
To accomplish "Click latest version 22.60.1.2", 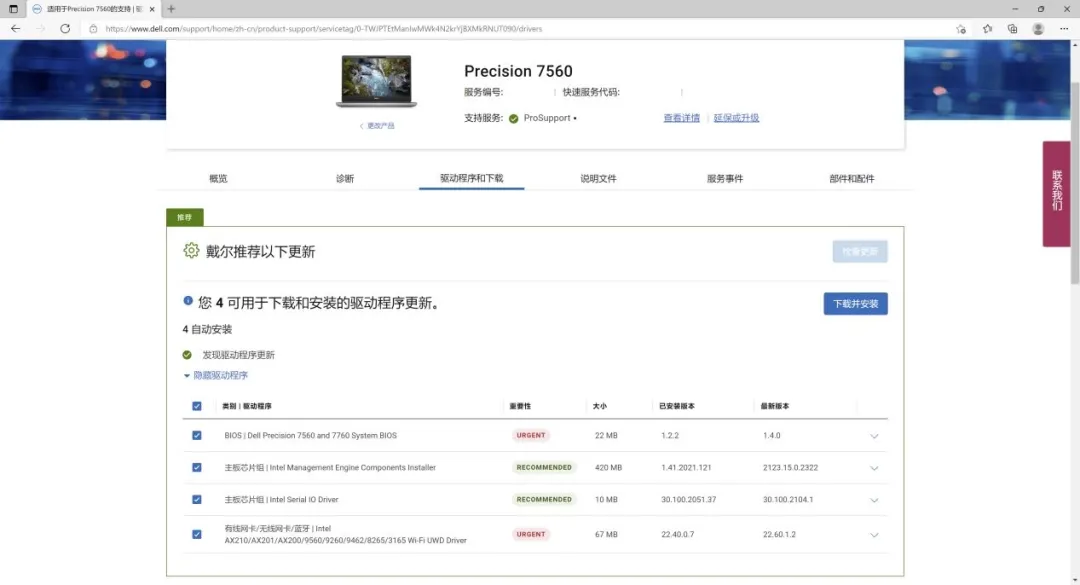I will (779, 534).
